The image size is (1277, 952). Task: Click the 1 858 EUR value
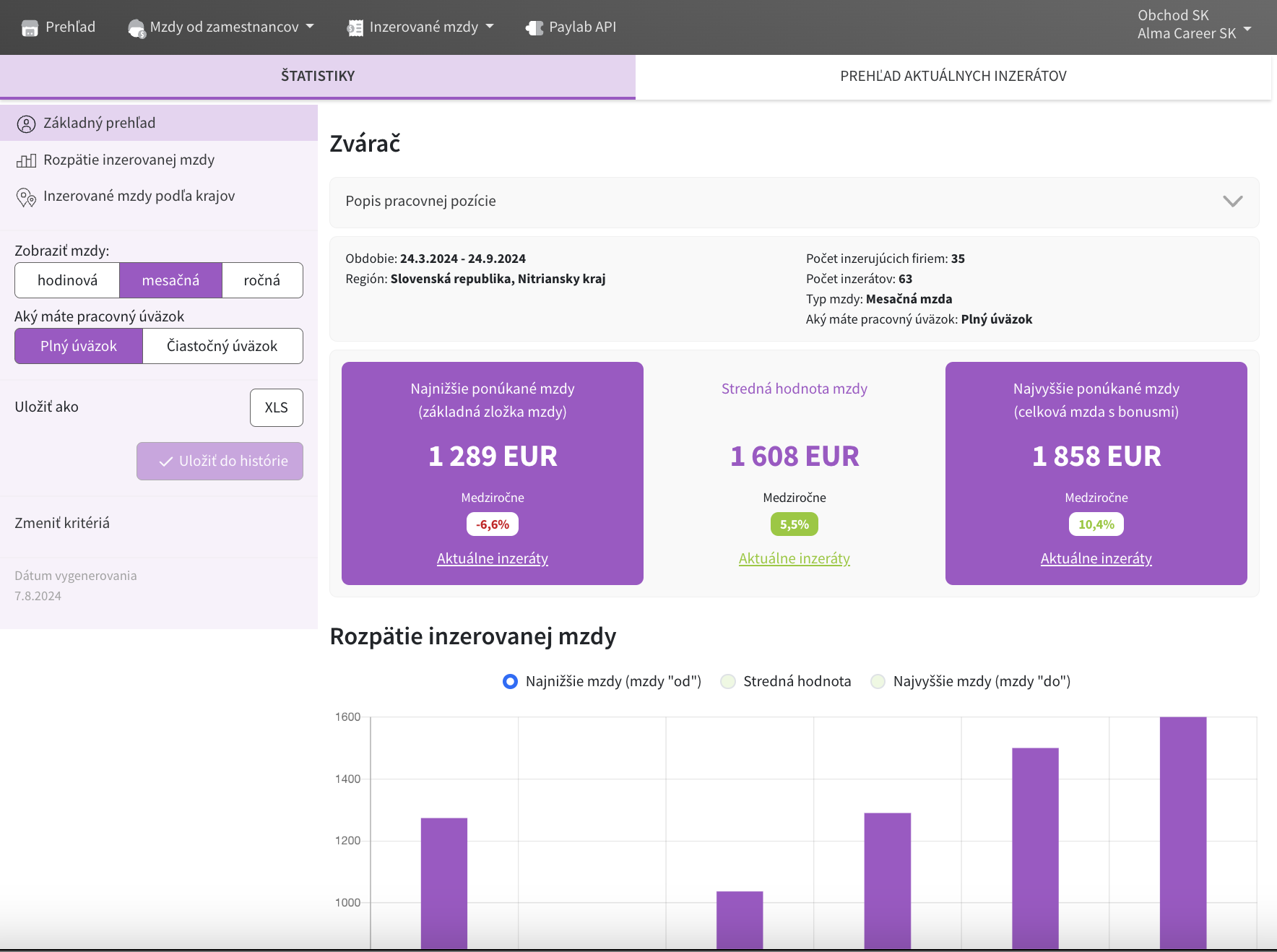coord(1096,456)
